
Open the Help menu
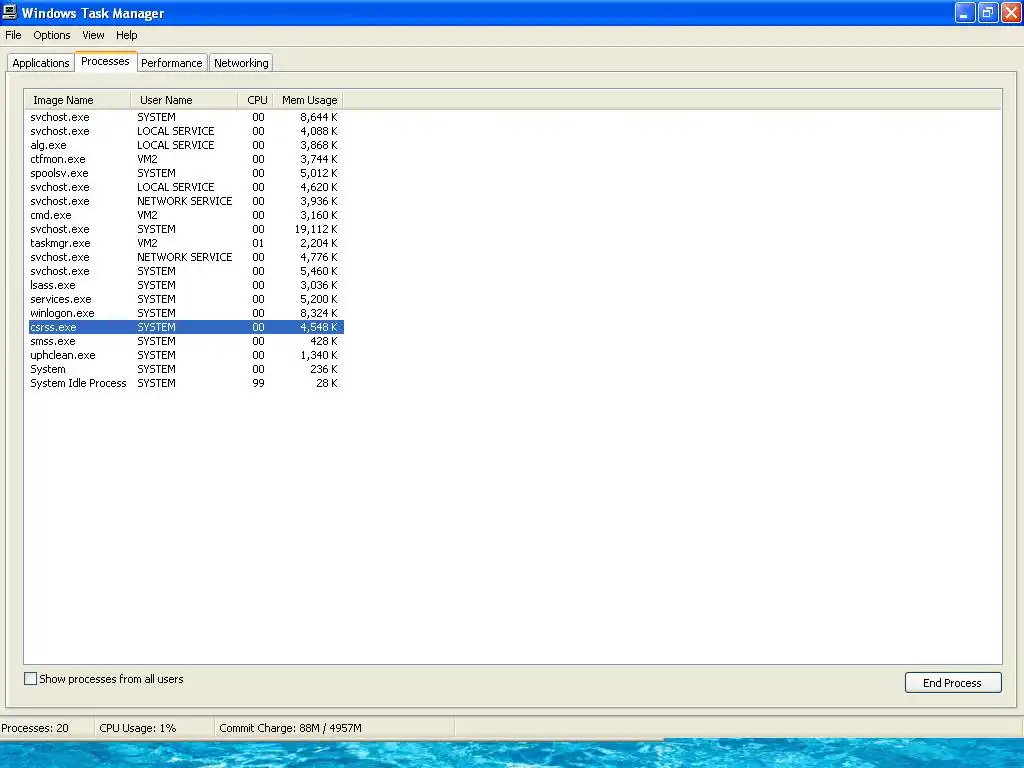click(127, 35)
